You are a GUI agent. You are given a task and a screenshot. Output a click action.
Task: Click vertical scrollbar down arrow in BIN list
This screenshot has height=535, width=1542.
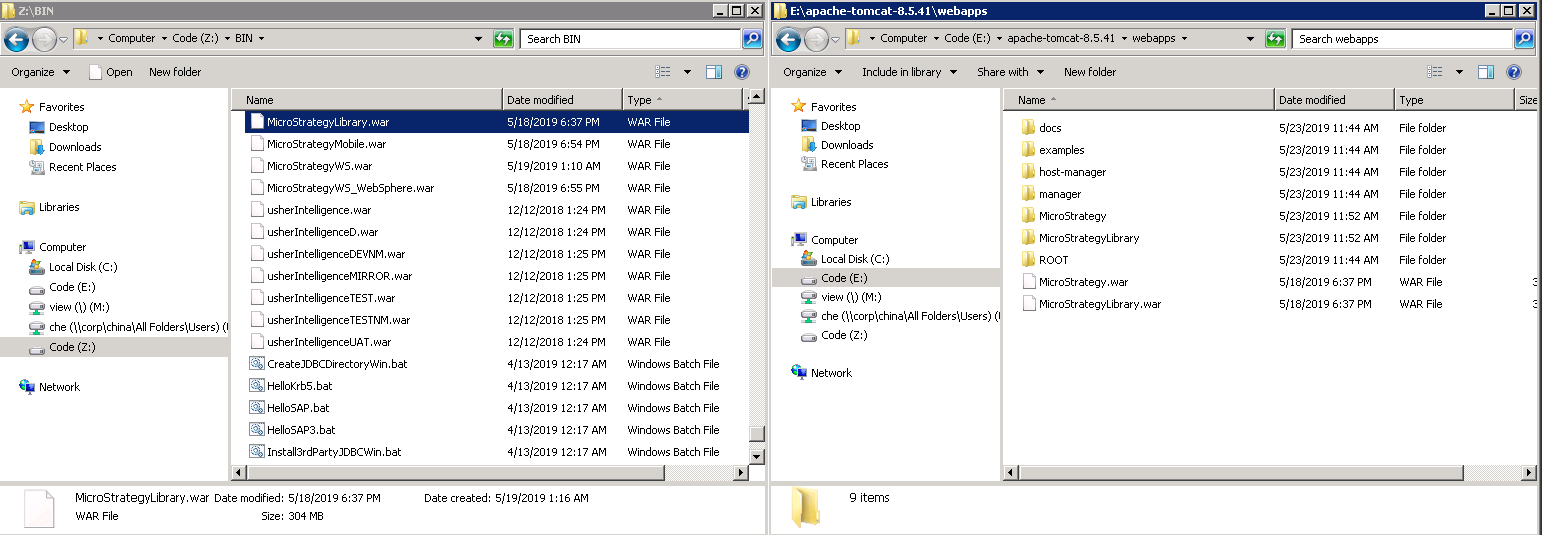click(x=757, y=456)
